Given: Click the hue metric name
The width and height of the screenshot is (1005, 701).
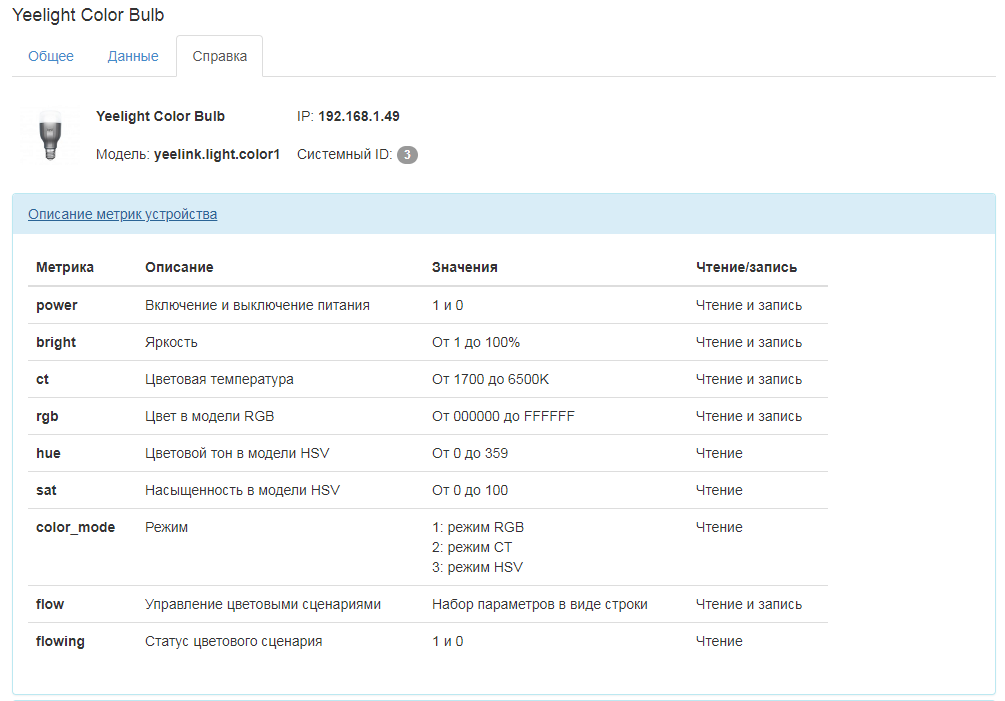Looking at the screenshot, I should pos(48,453).
